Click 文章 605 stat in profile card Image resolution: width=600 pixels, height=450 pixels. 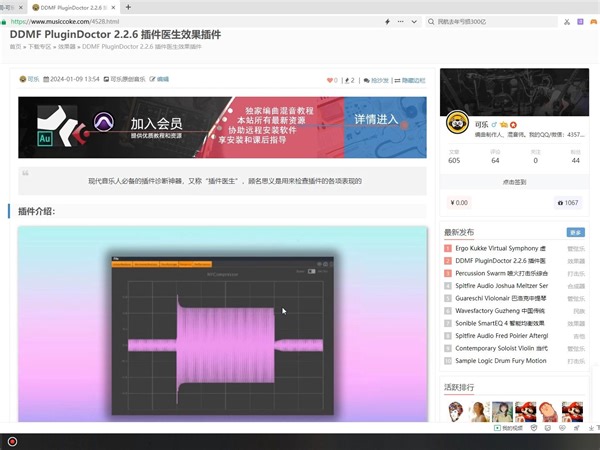pos(454,157)
